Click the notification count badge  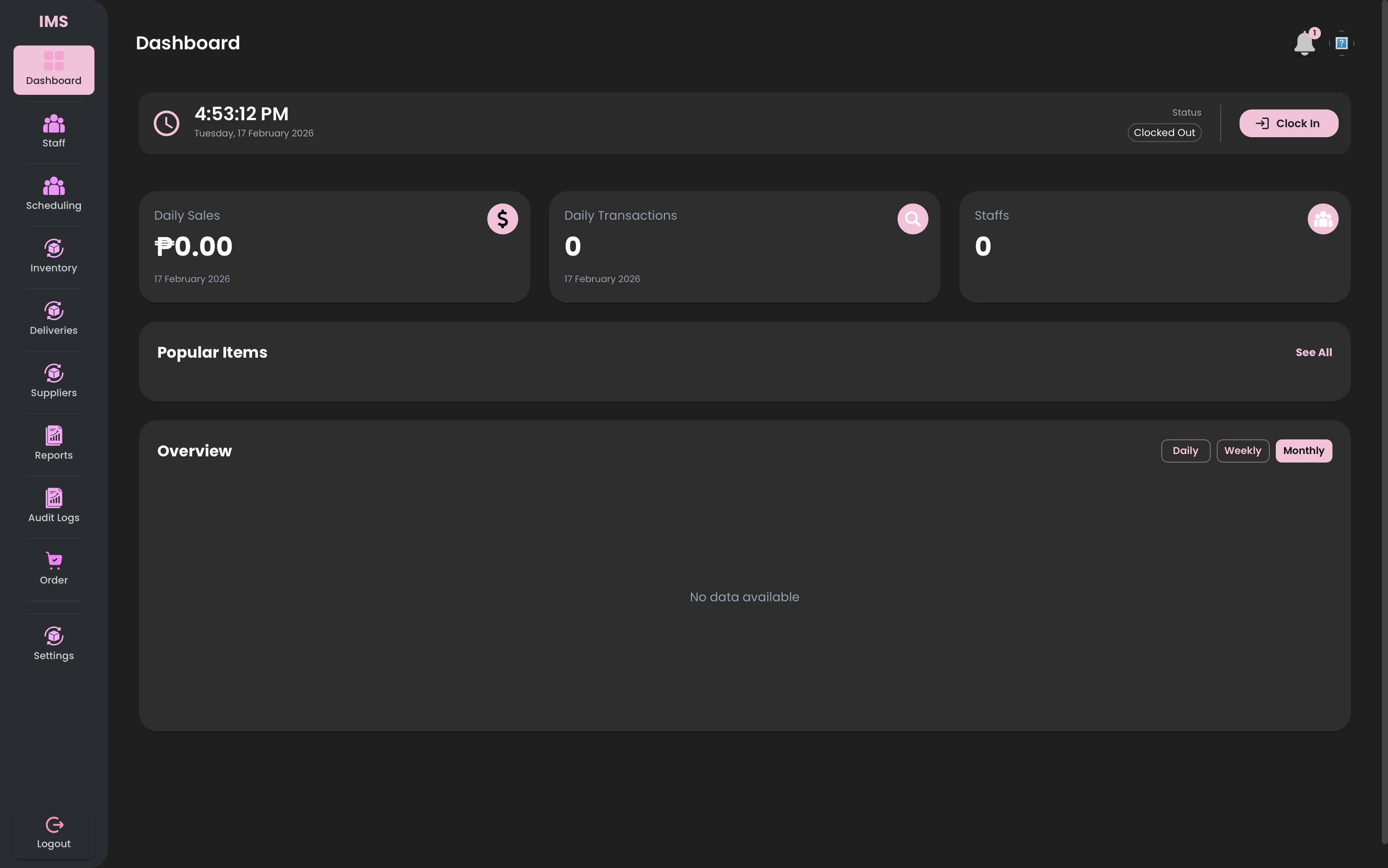pyautogui.click(x=1314, y=33)
